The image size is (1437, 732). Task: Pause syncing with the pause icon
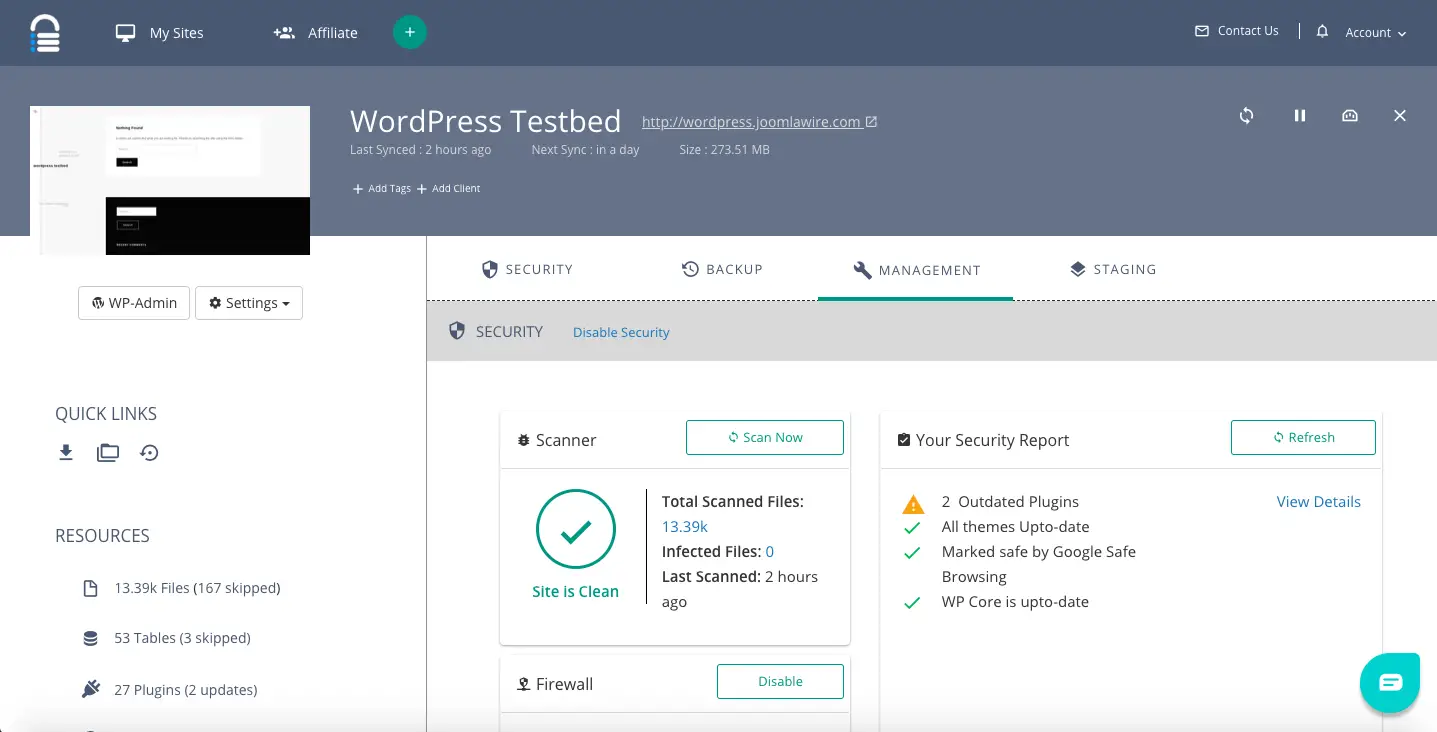click(1300, 116)
